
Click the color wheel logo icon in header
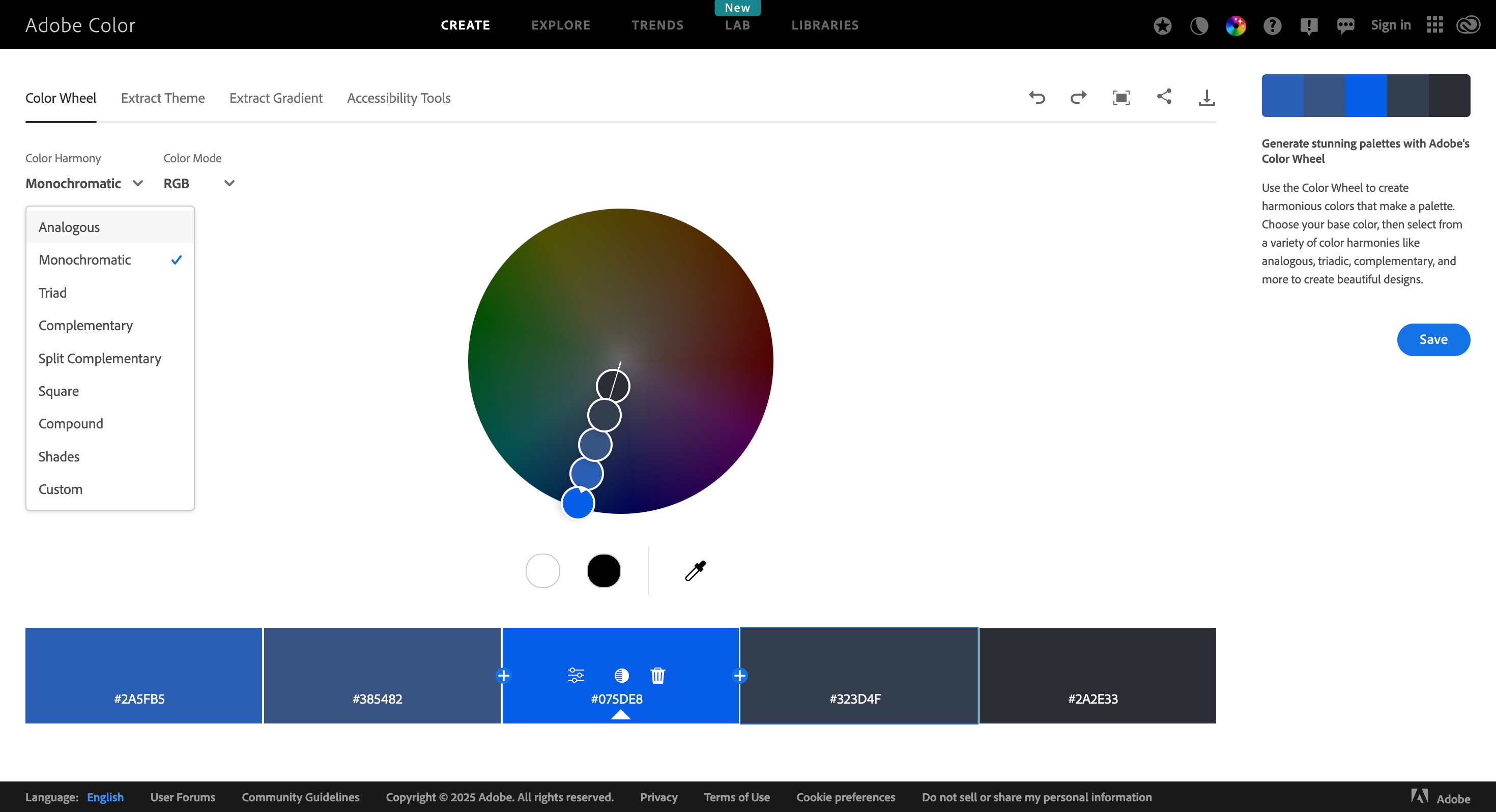click(1236, 25)
